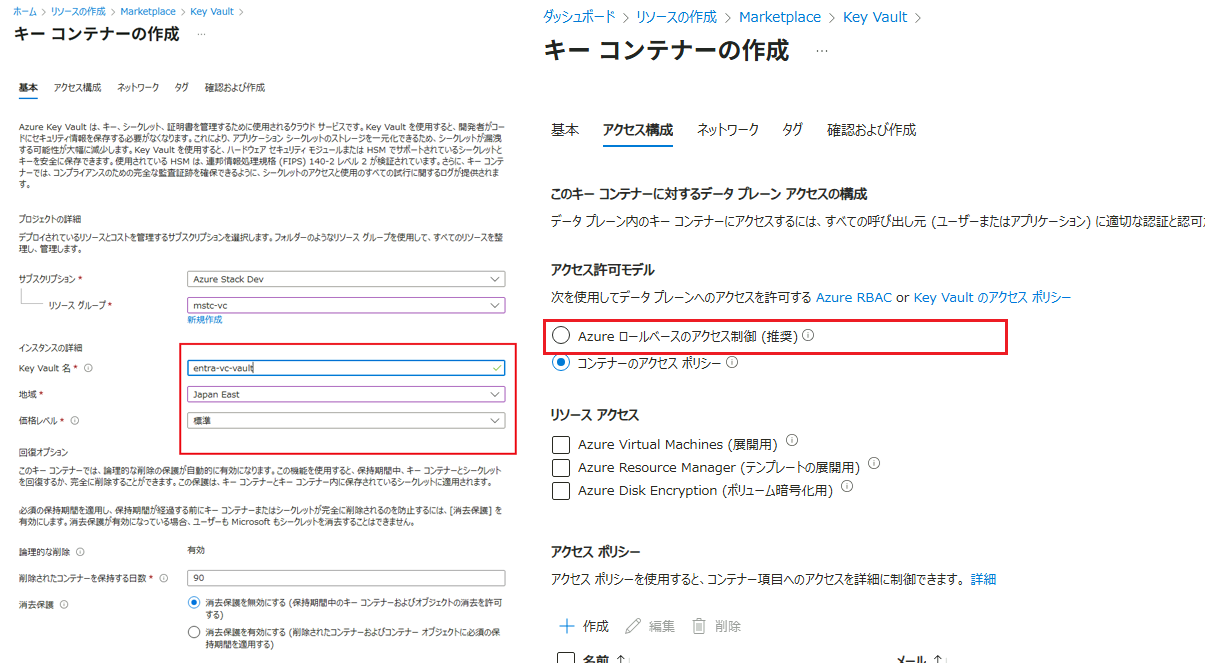Expand the resource group dropdown mstc-vc
The width and height of the screenshot is (1205, 663).
pos(345,305)
